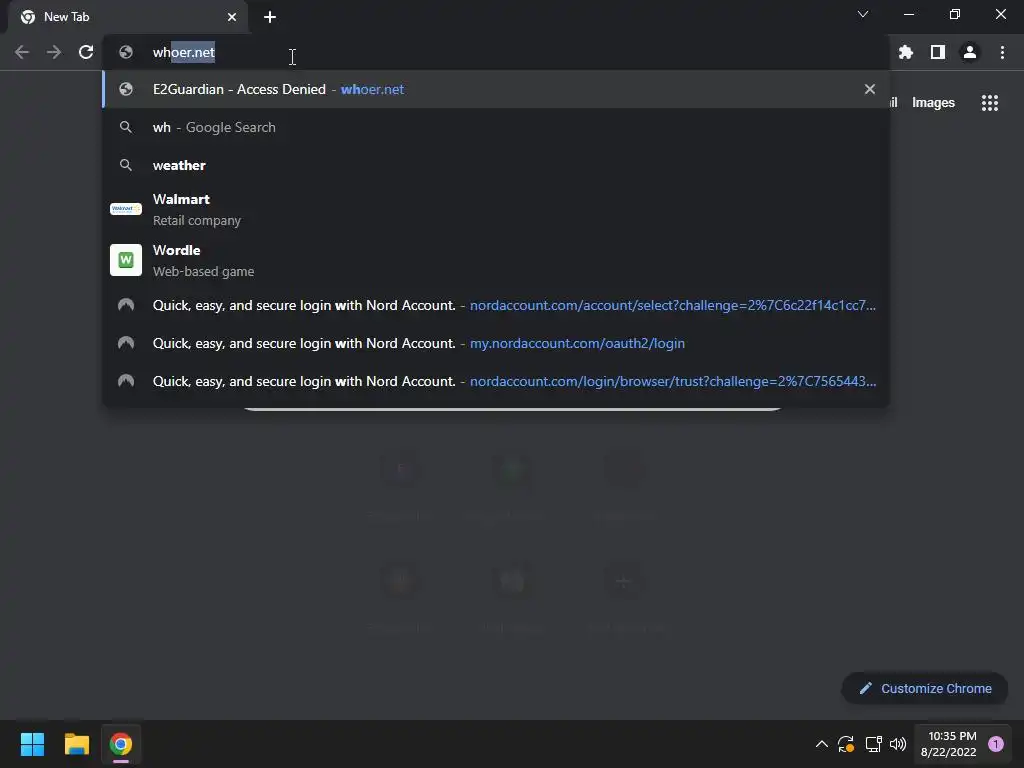Remove the whoer.net suggestion
This screenshot has width=1024, height=768.
point(870,89)
